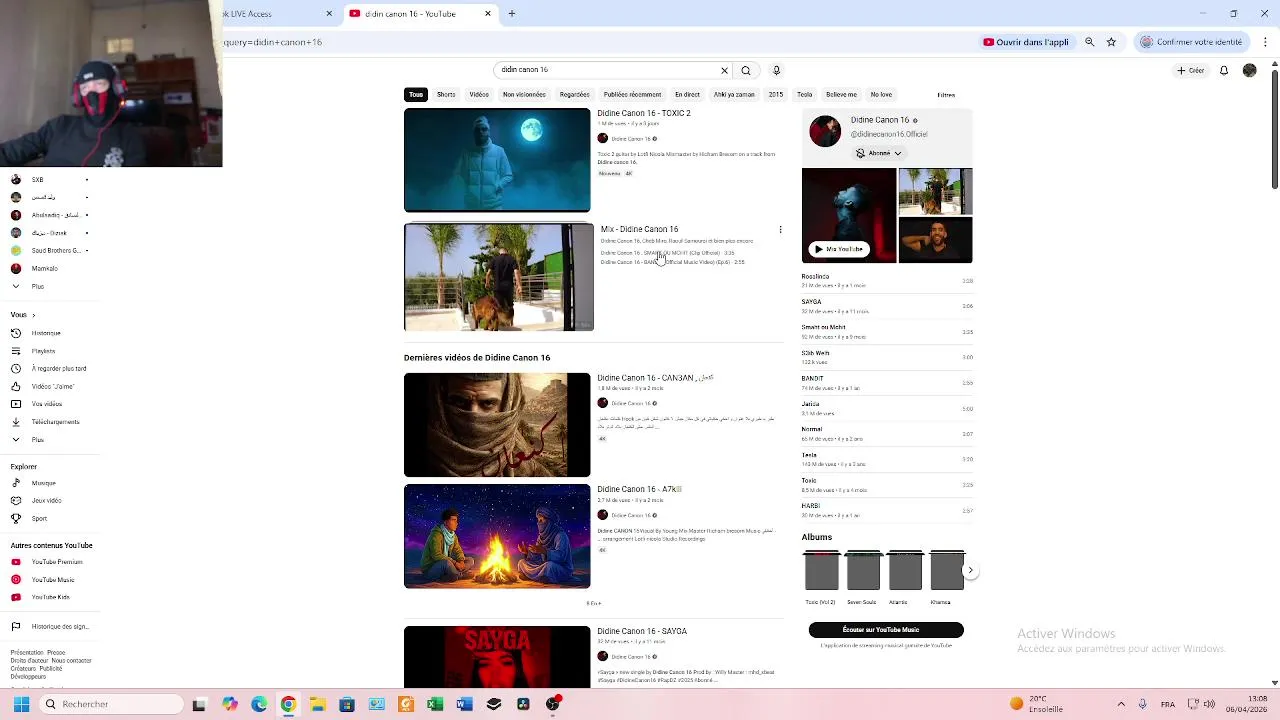Open Sport under Explorer
This screenshot has height=720, width=1280.
39,518
